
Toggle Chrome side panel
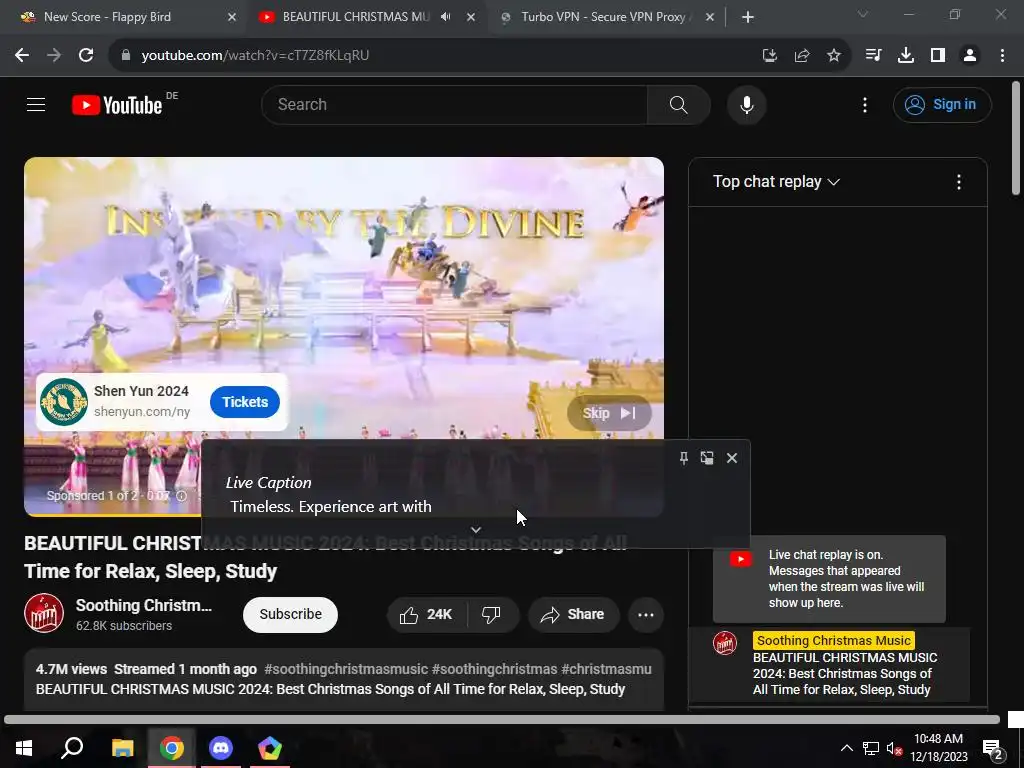tap(938, 56)
